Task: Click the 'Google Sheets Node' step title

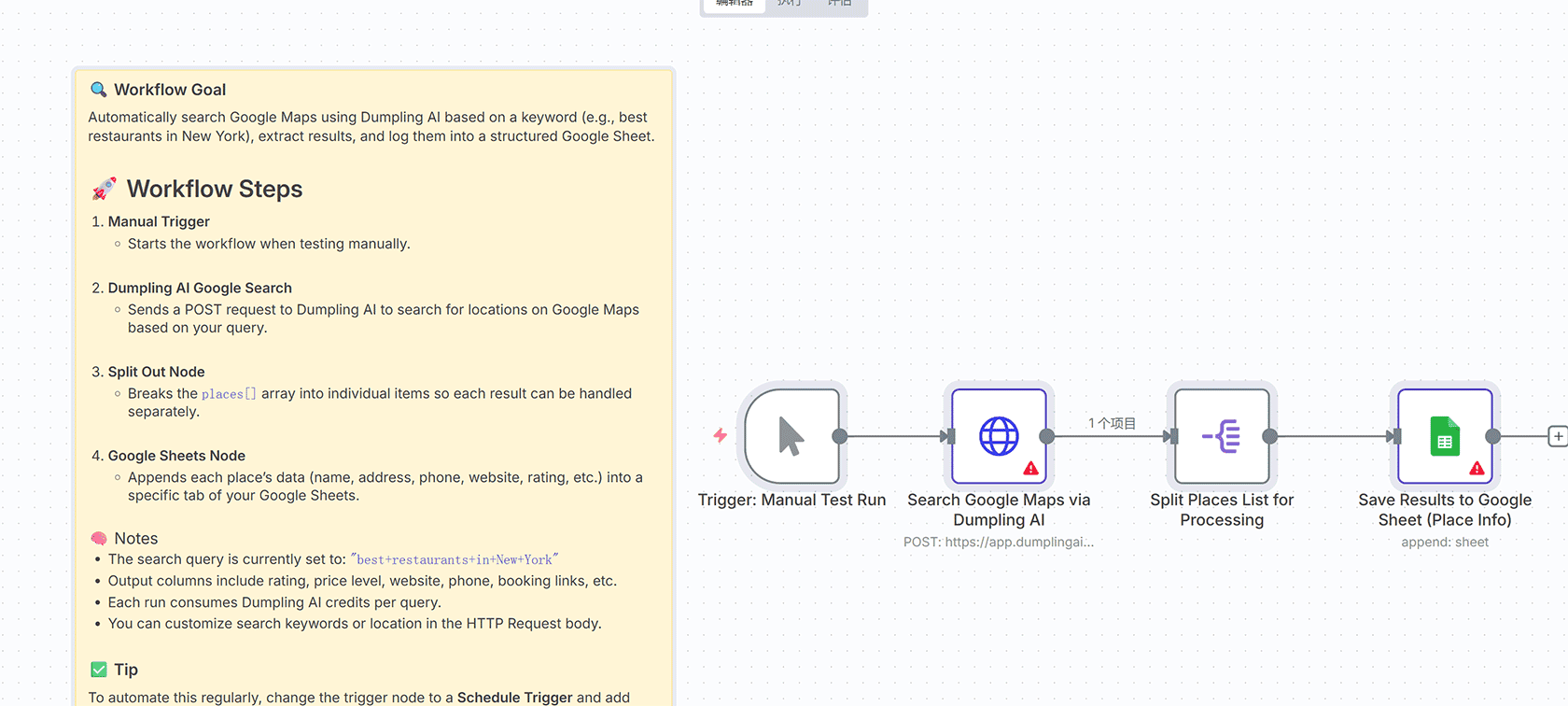Action: point(176,456)
